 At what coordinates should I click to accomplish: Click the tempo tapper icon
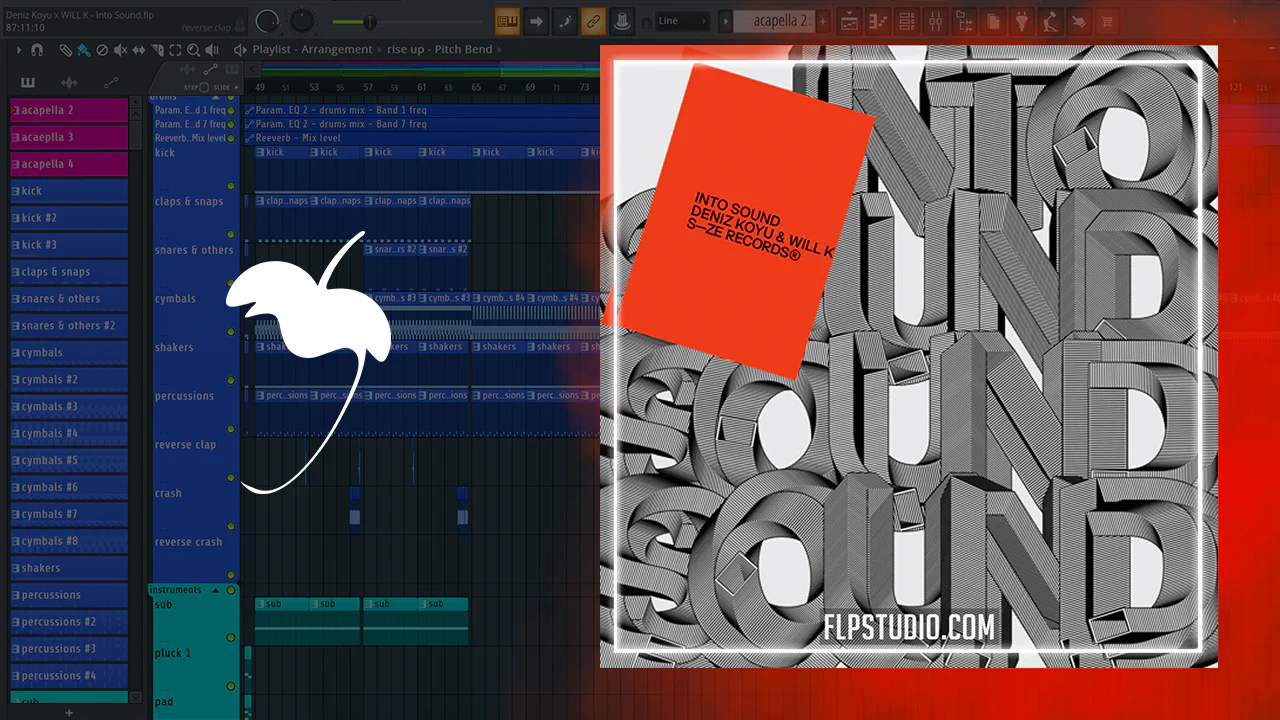click(1051, 21)
